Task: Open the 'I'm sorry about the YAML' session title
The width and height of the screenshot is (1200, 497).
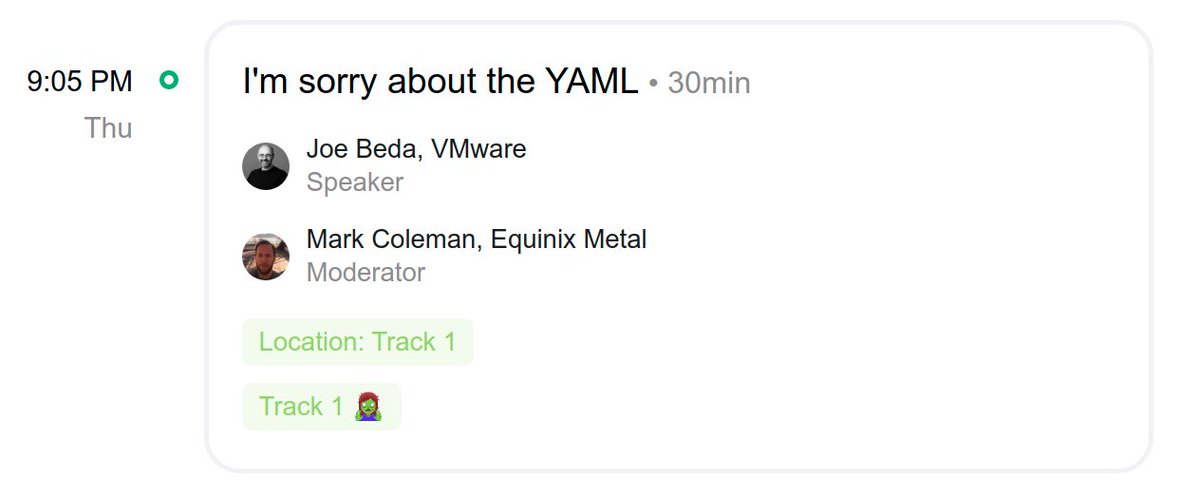Action: point(440,82)
